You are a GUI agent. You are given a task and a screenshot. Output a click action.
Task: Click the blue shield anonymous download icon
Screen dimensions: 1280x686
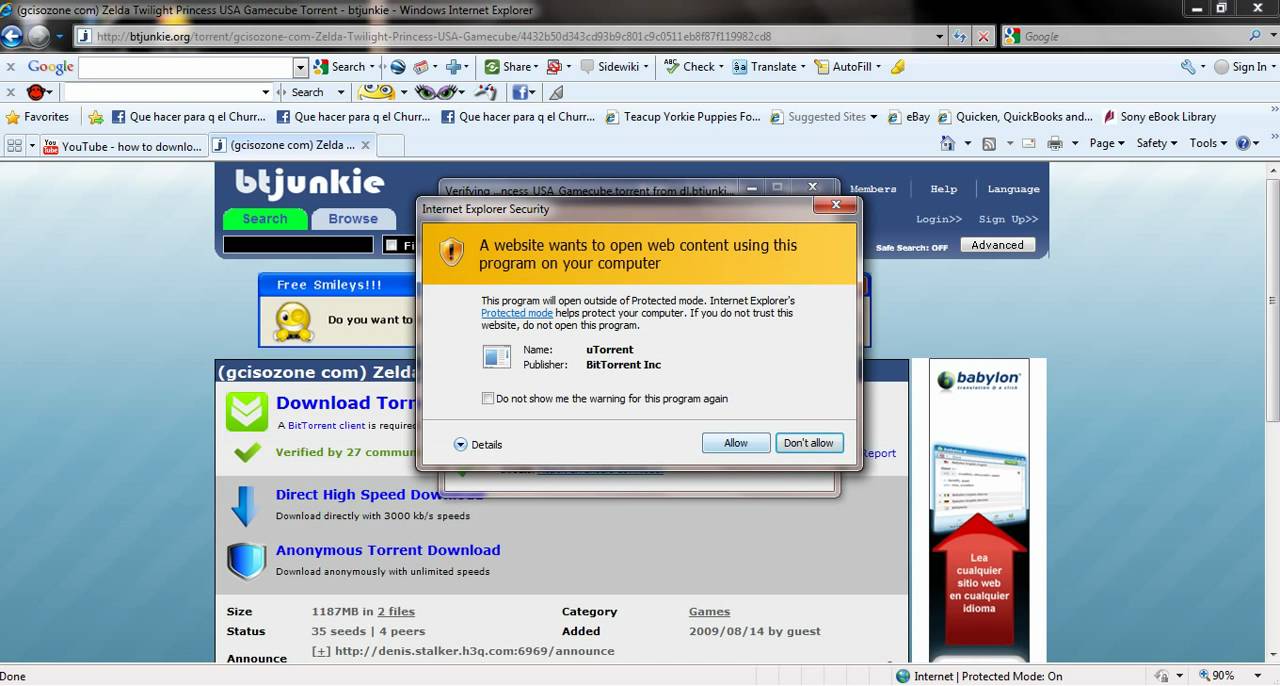[x=246, y=561]
